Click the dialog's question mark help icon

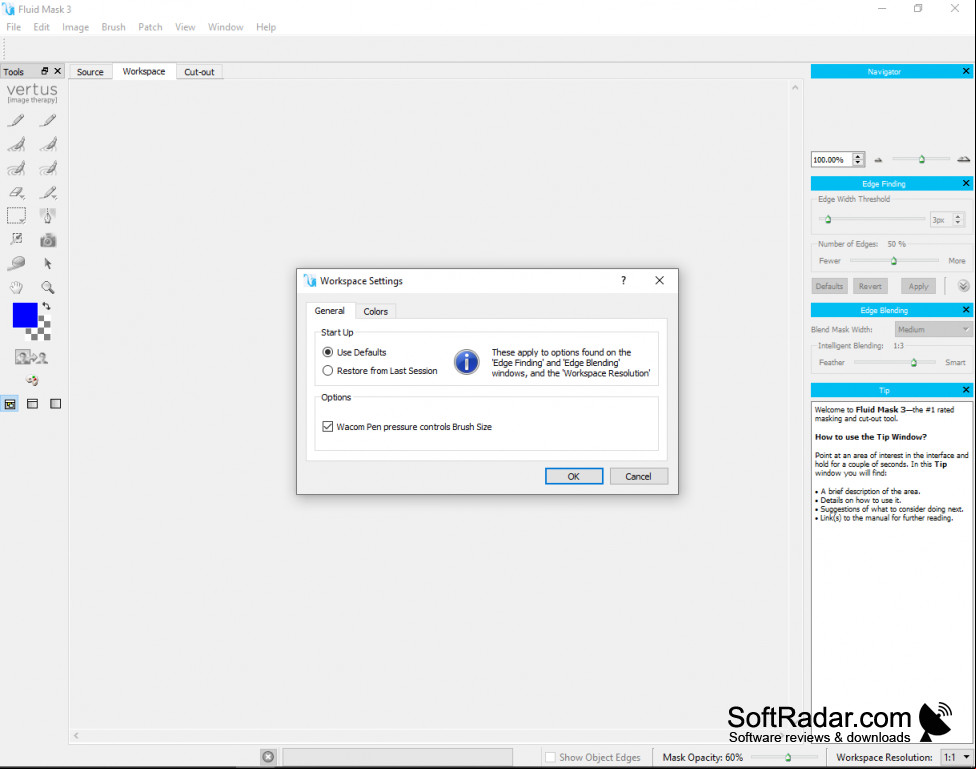click(623, 280)
